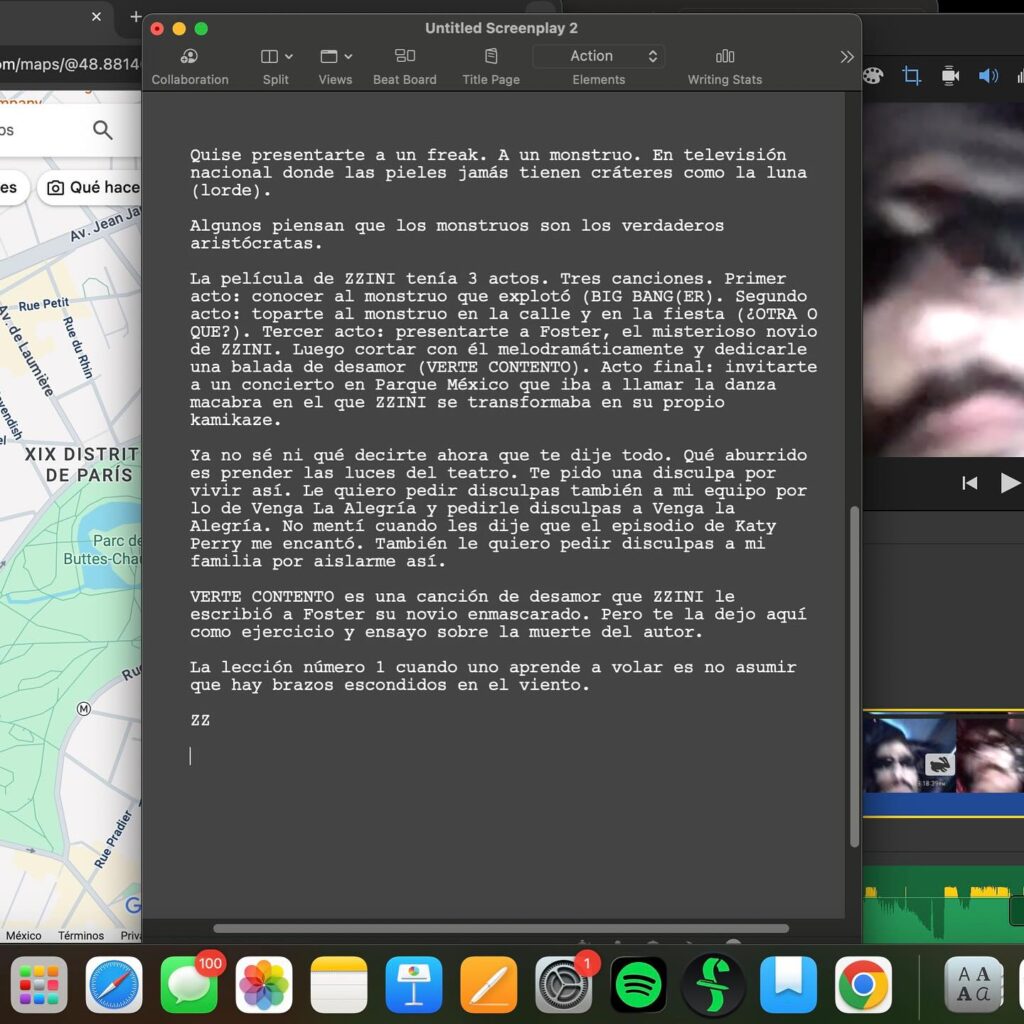Open the color correction palette icon

[x=872, y=76]
